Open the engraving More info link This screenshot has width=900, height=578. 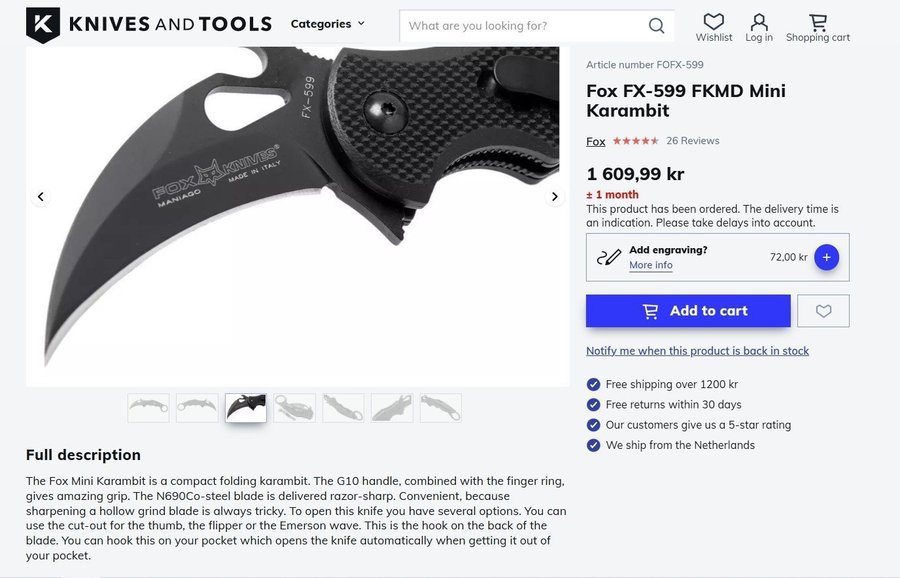click(650, 265)
